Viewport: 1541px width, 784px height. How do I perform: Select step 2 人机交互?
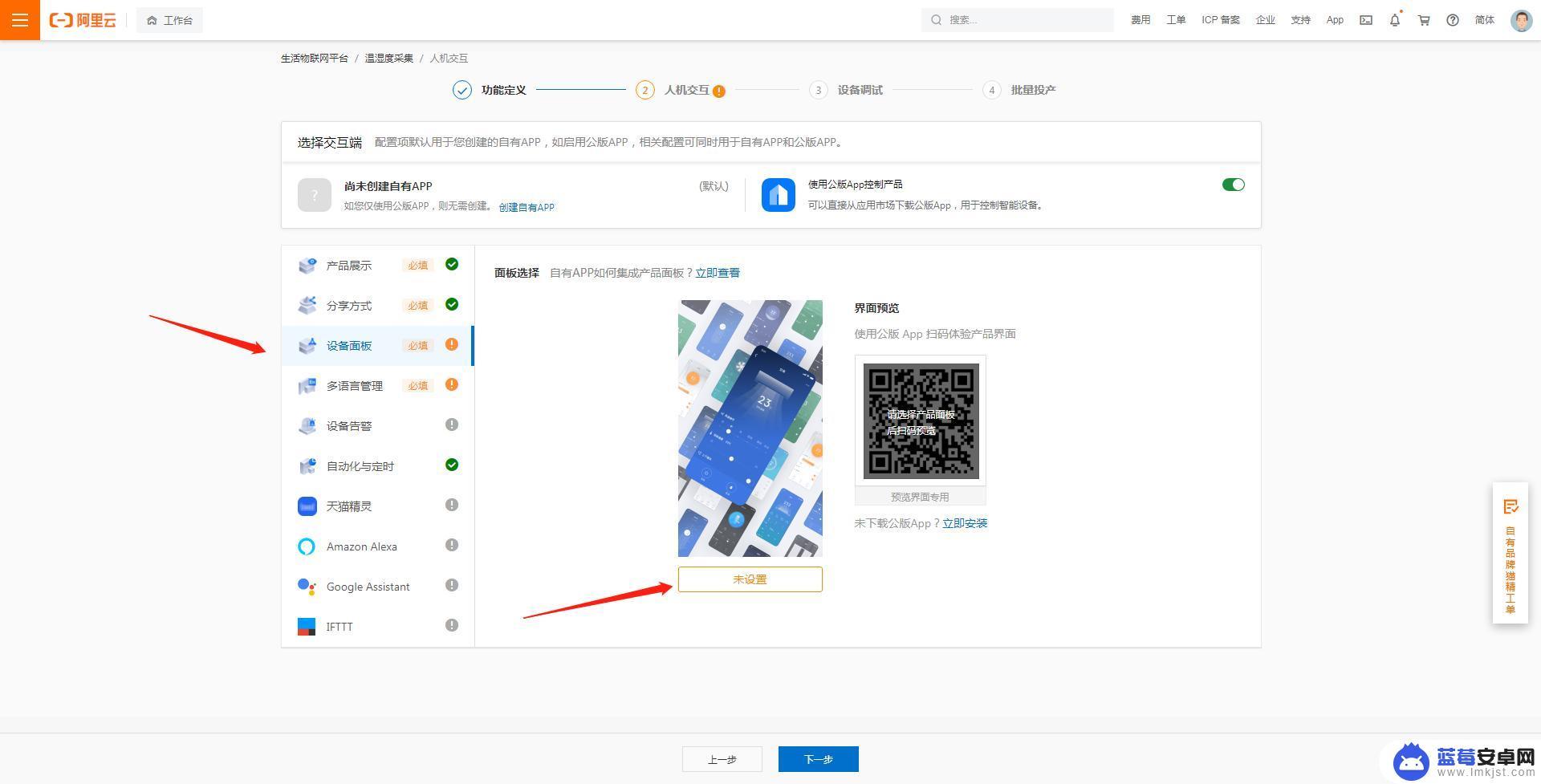pyautogui.click(x=673, y=90)
